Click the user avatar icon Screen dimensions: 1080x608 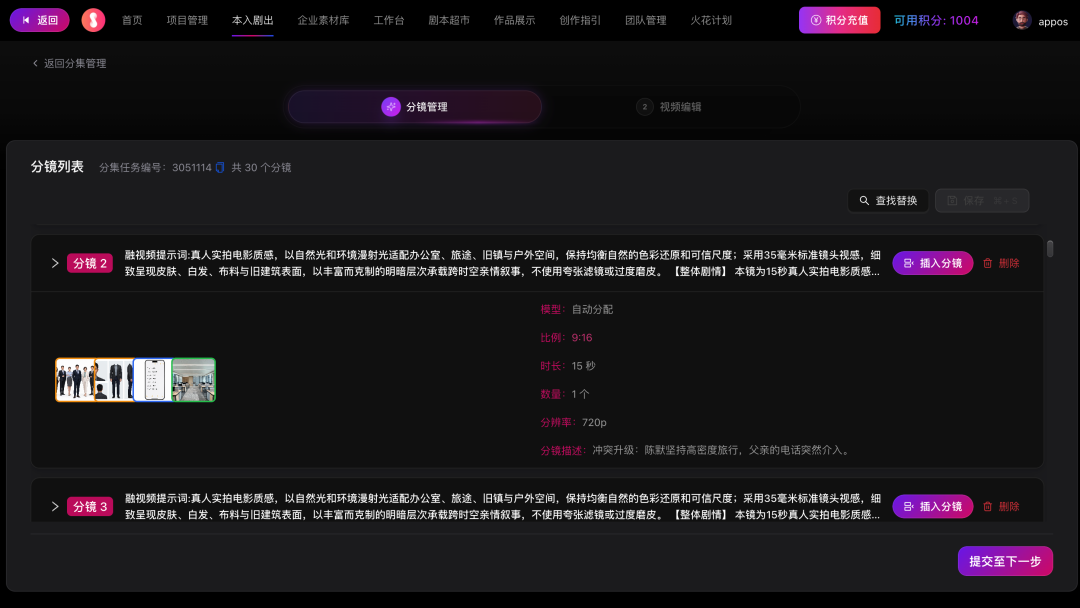point(1021,21)
